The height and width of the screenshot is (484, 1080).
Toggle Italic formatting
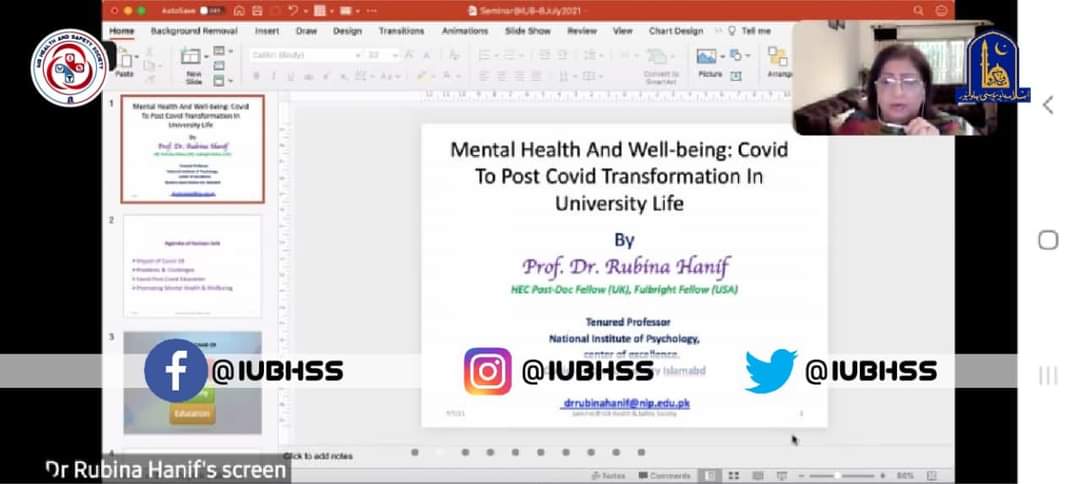pyautogui.click(x=273, y=76)
